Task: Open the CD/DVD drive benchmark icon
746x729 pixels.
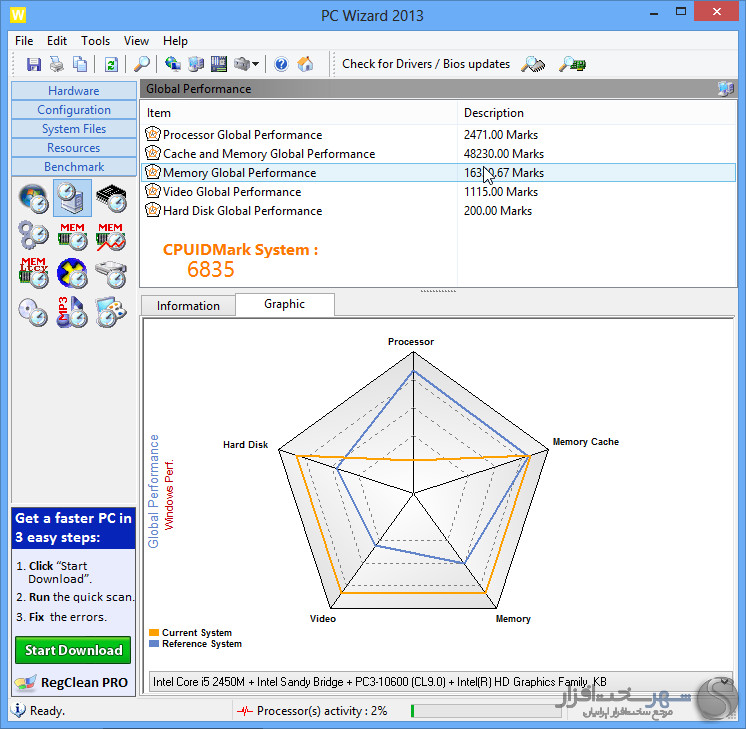Action: (x=34, y=312)
